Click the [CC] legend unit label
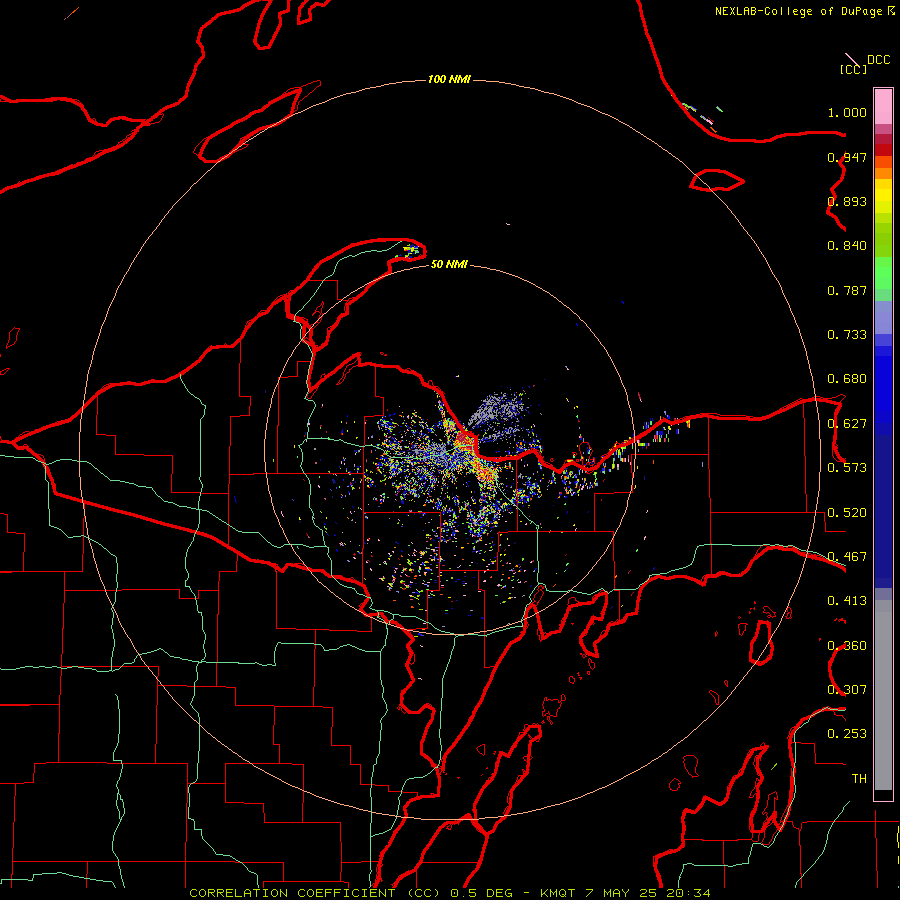The image size is (900, 900). tap(853, 69)
